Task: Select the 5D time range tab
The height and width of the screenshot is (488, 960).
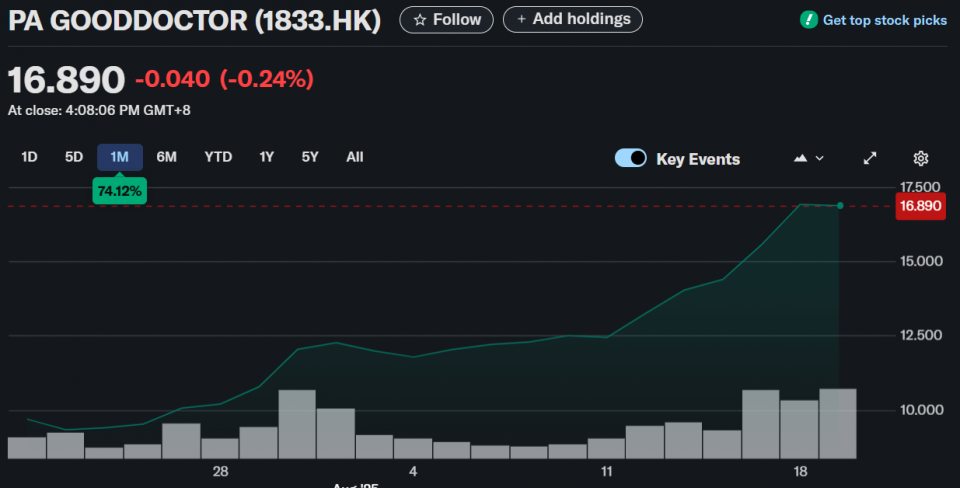Action: 74,157
